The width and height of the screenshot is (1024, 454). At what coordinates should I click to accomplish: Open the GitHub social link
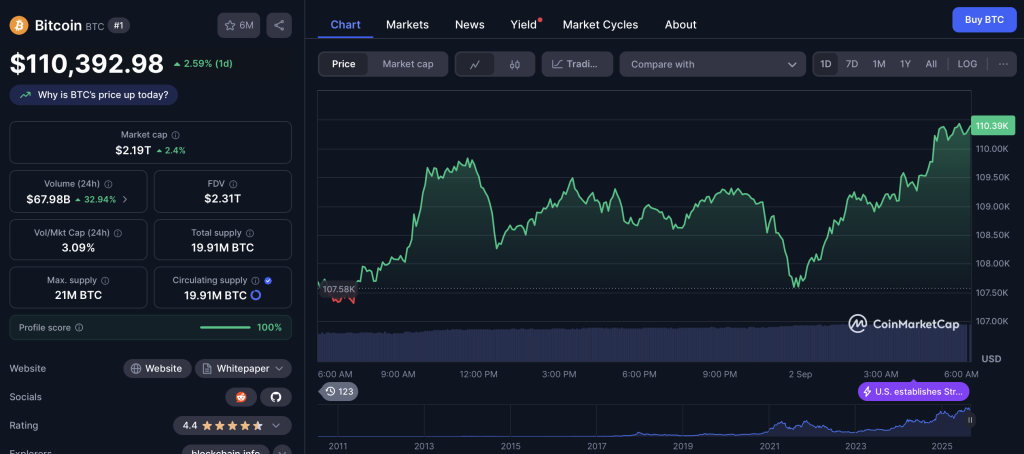tap(276, 397)
